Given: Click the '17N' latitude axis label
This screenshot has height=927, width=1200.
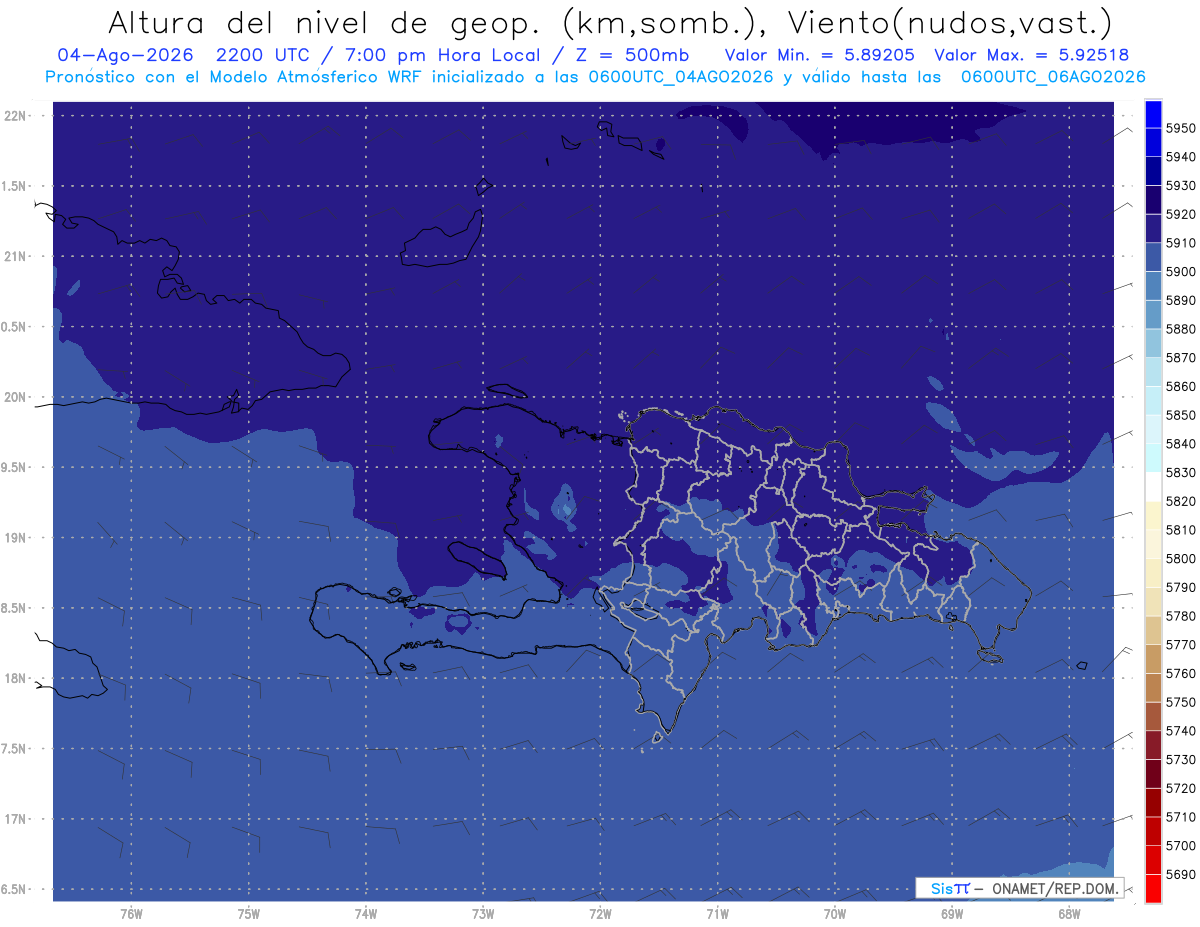Looking at the screenshot, I should click(x=15, y=819).
